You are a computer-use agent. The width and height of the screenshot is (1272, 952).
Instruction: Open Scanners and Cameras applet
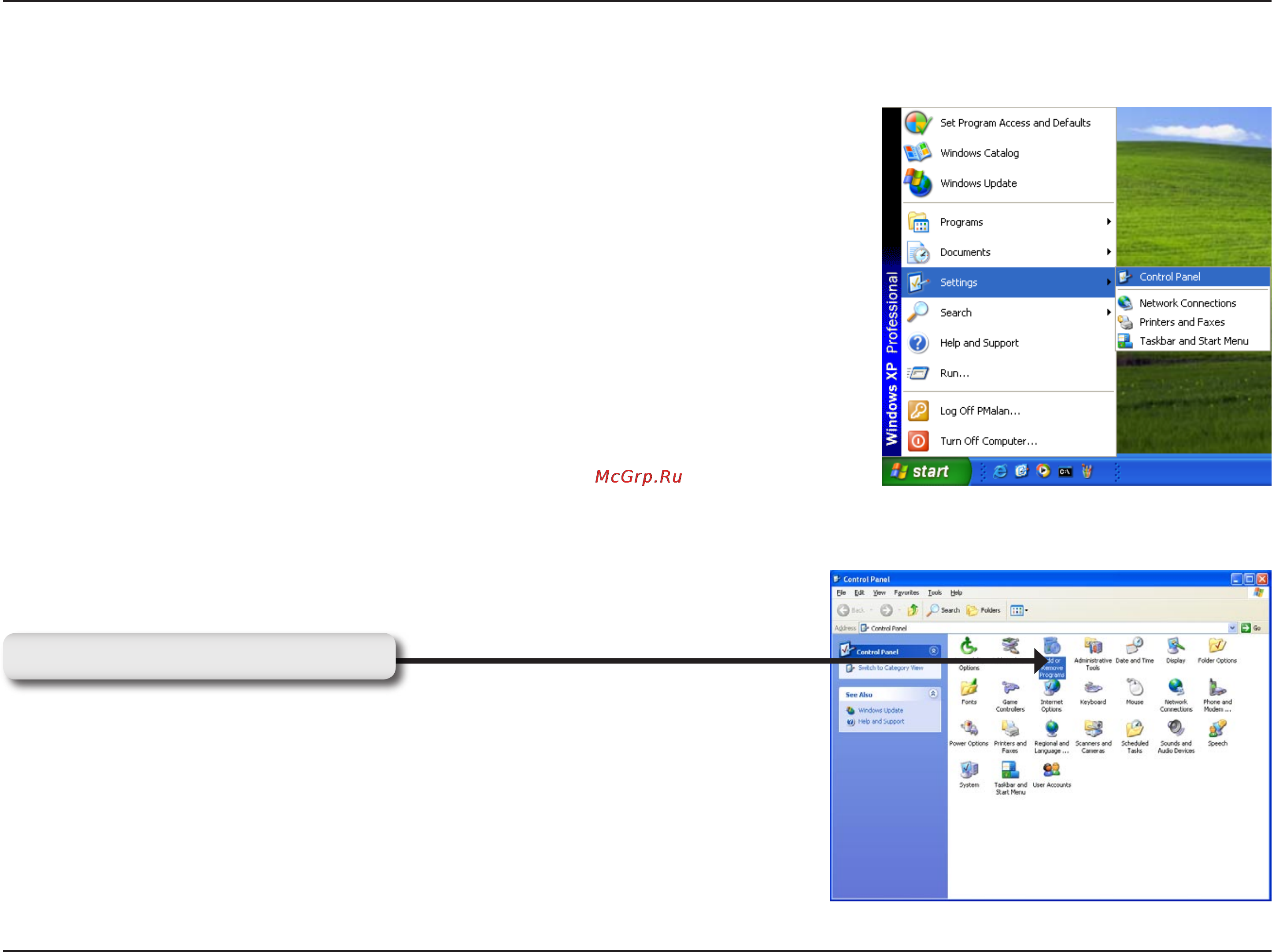(x=1093, y=738)
